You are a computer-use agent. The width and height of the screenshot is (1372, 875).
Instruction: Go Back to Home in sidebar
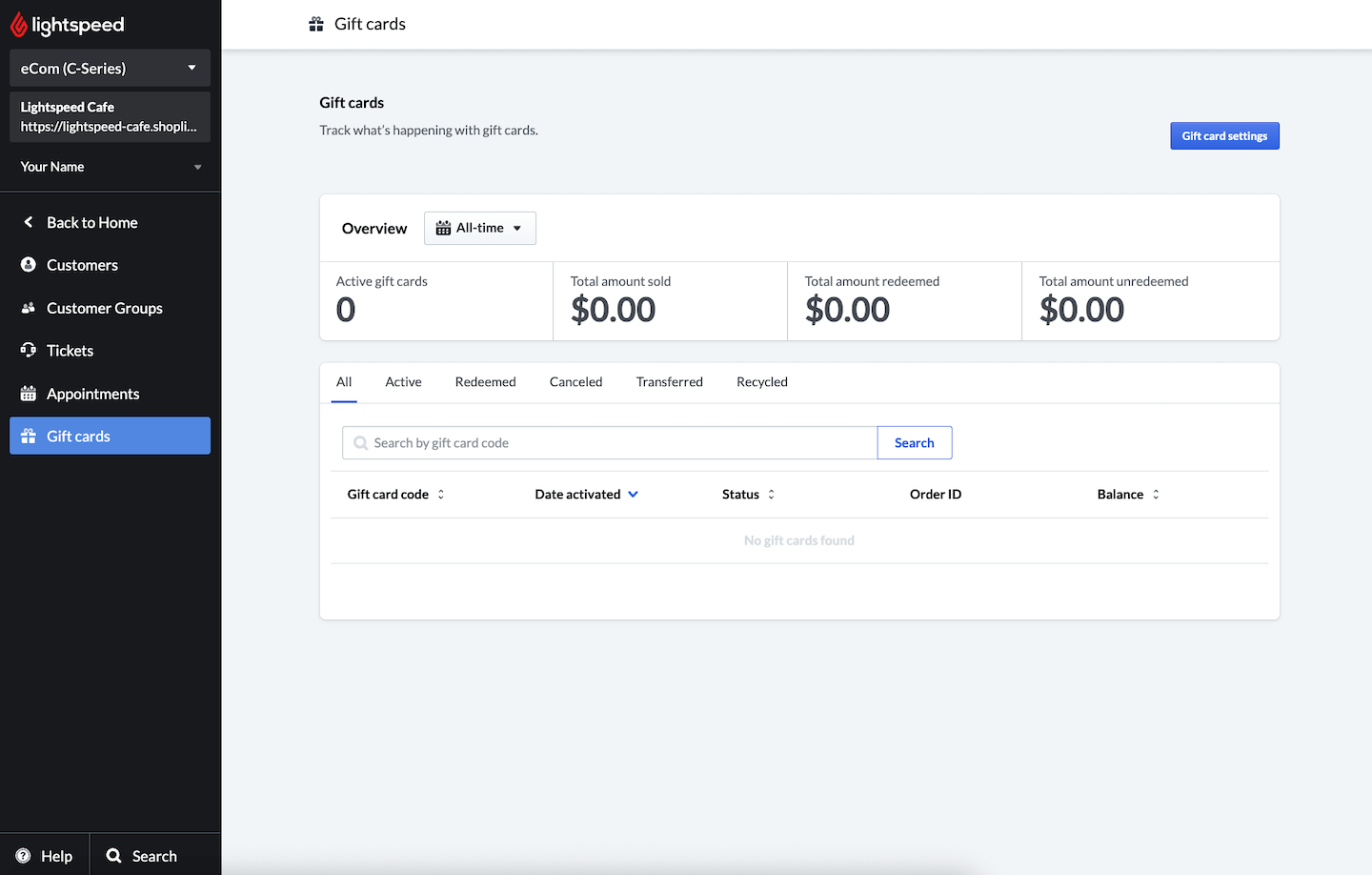[91, 223]
